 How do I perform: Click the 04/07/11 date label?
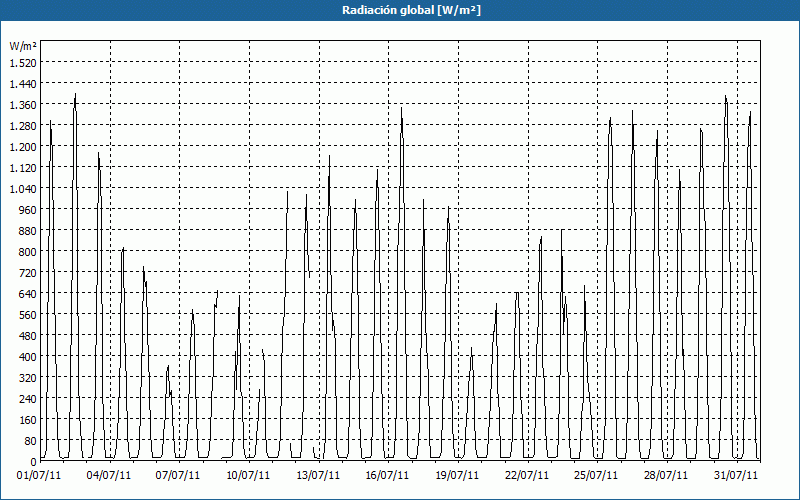(x=109, y=476)
